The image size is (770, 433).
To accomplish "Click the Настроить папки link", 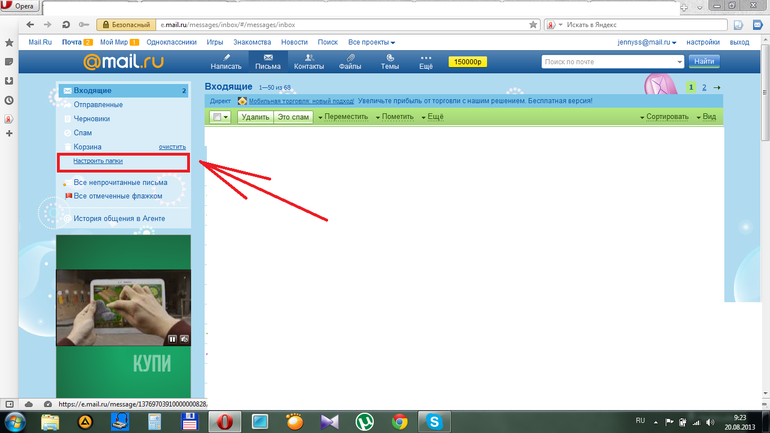I will click(x=98, y=161).
